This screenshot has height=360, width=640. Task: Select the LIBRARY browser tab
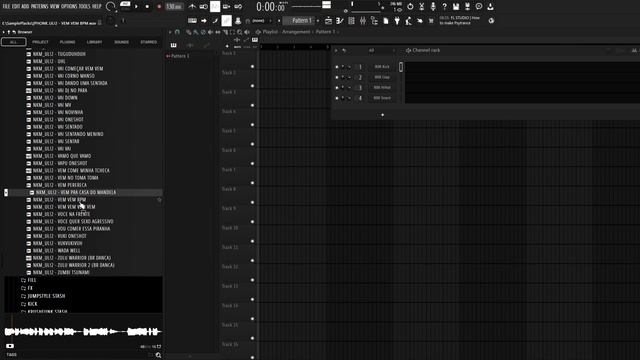(94, 42)
